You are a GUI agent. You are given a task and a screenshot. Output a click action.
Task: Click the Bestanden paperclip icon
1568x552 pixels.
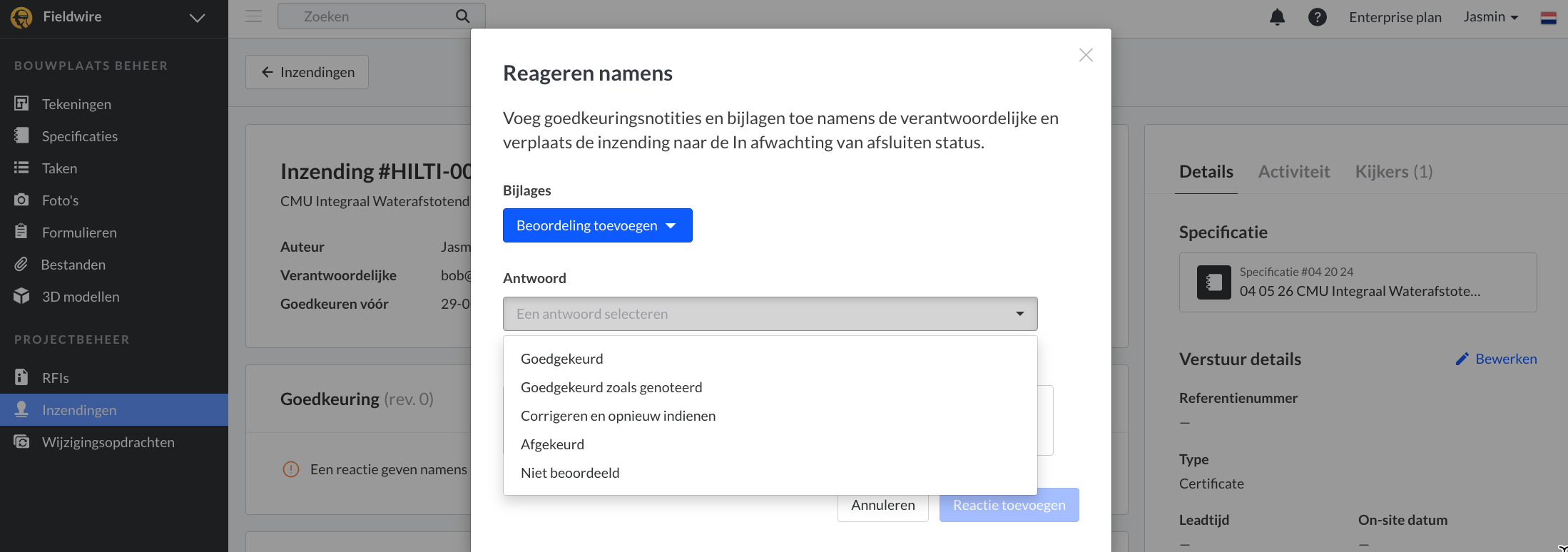coord(21,264)
